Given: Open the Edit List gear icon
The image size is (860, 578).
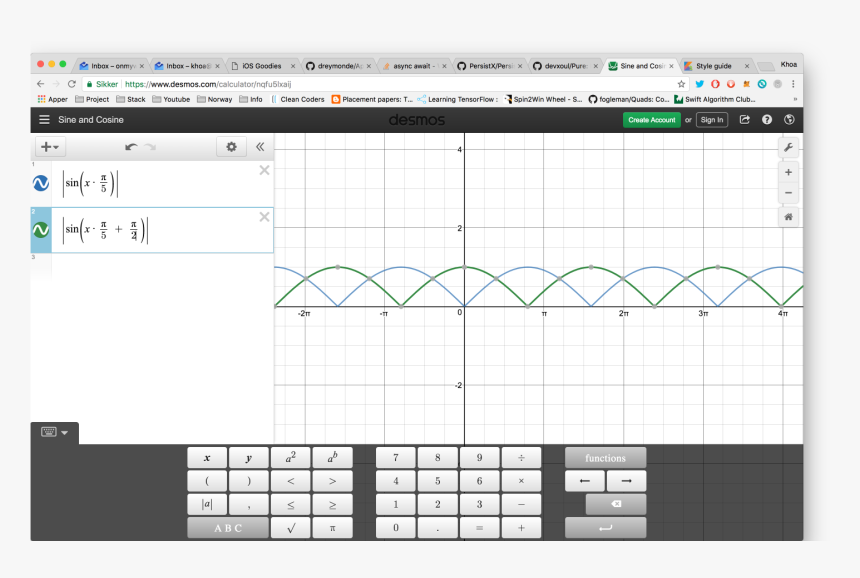Looking at the screenshot, I should pos(231,146).
